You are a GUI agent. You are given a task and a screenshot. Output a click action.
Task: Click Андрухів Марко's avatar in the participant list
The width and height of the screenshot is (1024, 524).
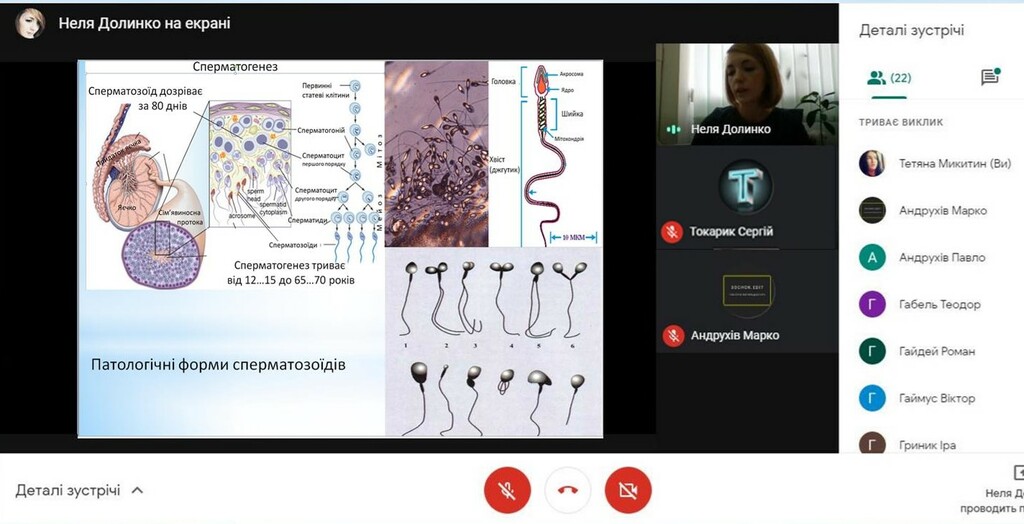872,210
